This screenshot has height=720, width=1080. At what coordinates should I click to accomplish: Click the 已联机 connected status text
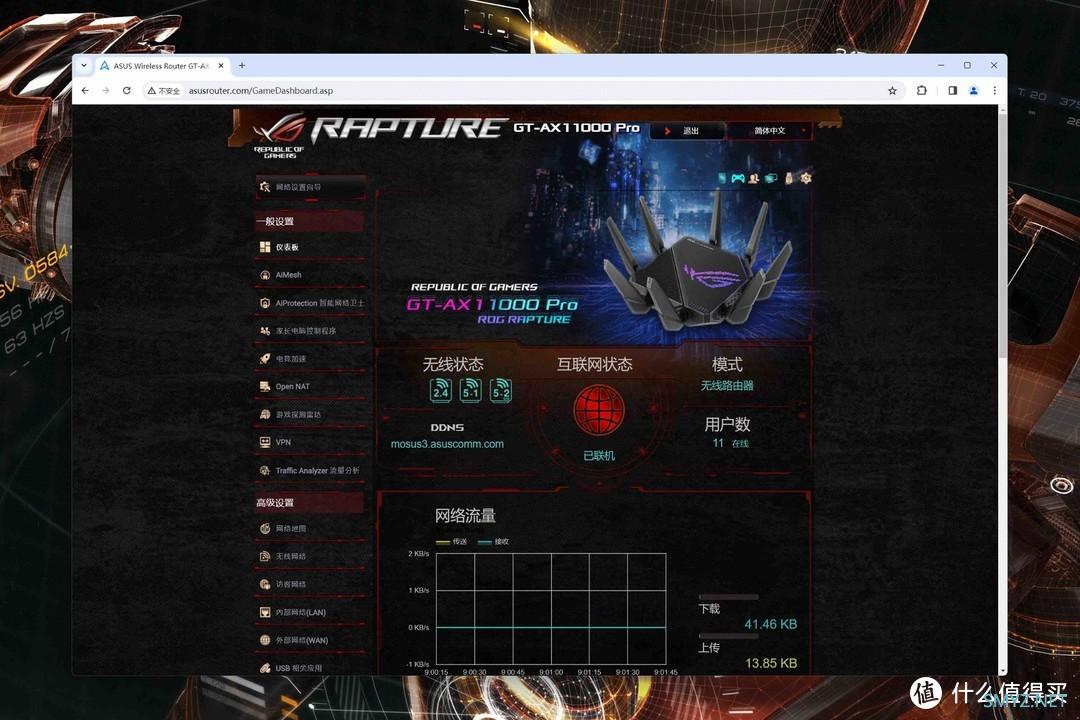[599, 455]
